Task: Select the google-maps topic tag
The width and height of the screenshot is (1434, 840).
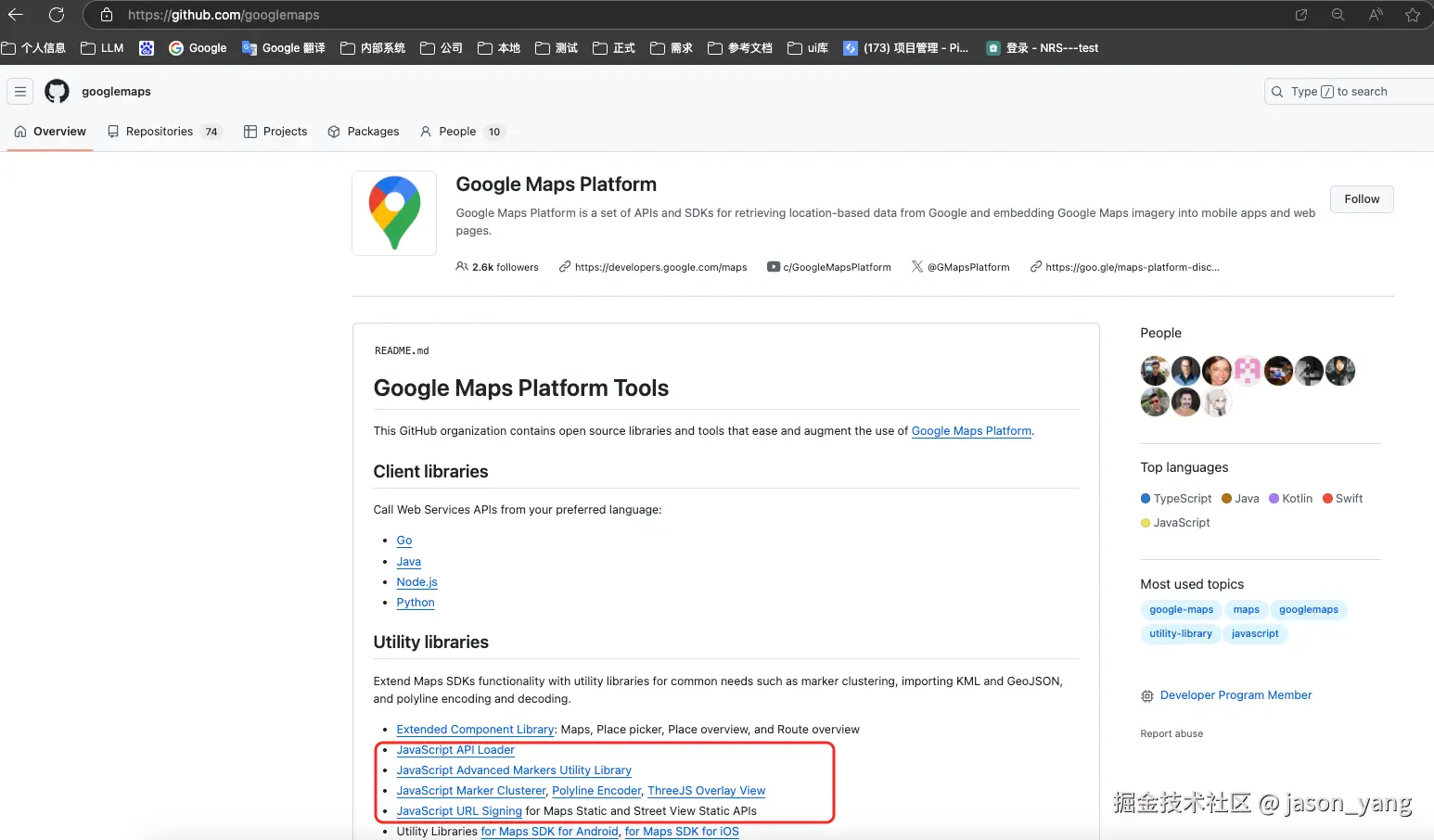Action: coord(1181,610)
